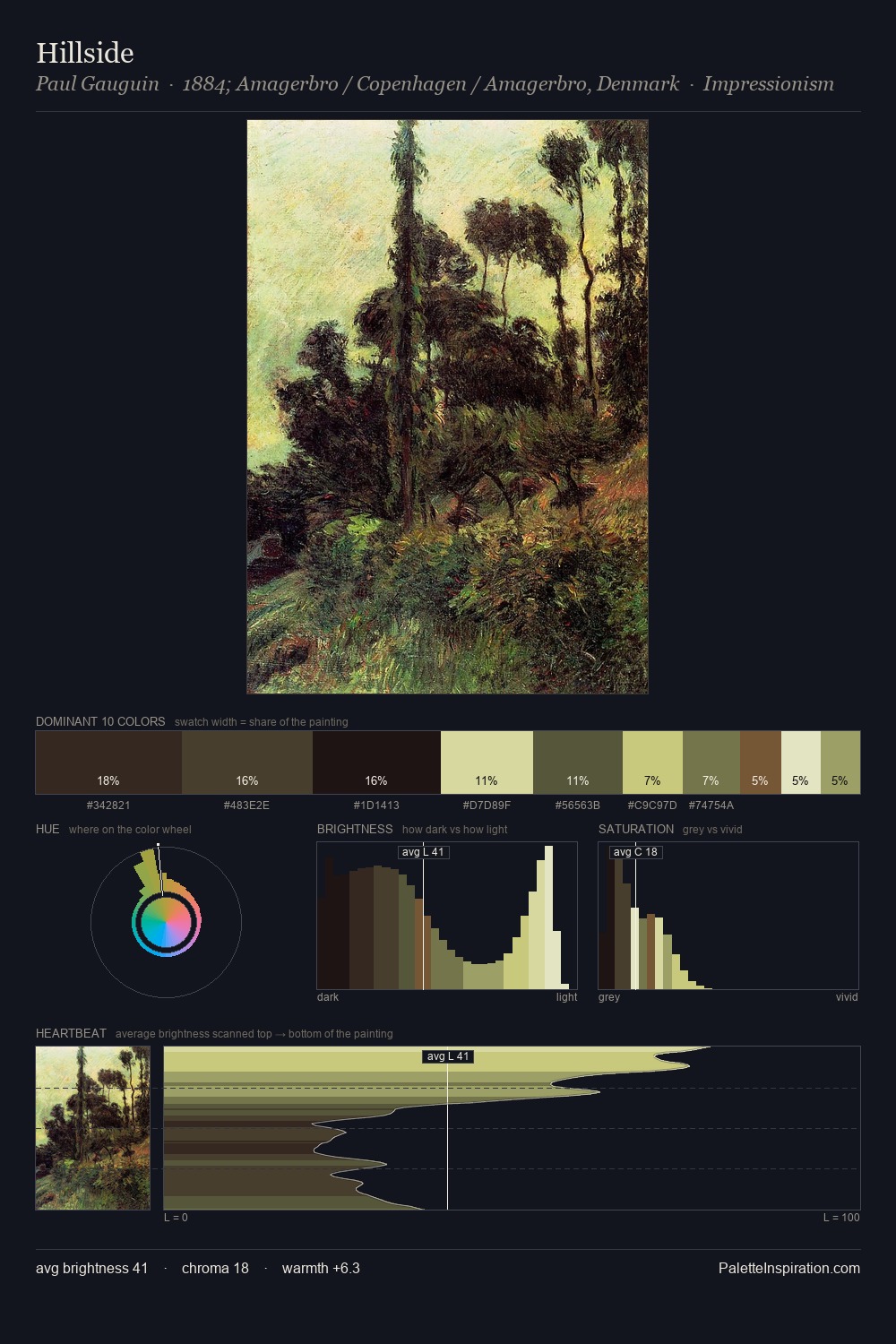The image size is (896, 1344).
Task: Click the Hillside painting image
Action: (447, 407)
